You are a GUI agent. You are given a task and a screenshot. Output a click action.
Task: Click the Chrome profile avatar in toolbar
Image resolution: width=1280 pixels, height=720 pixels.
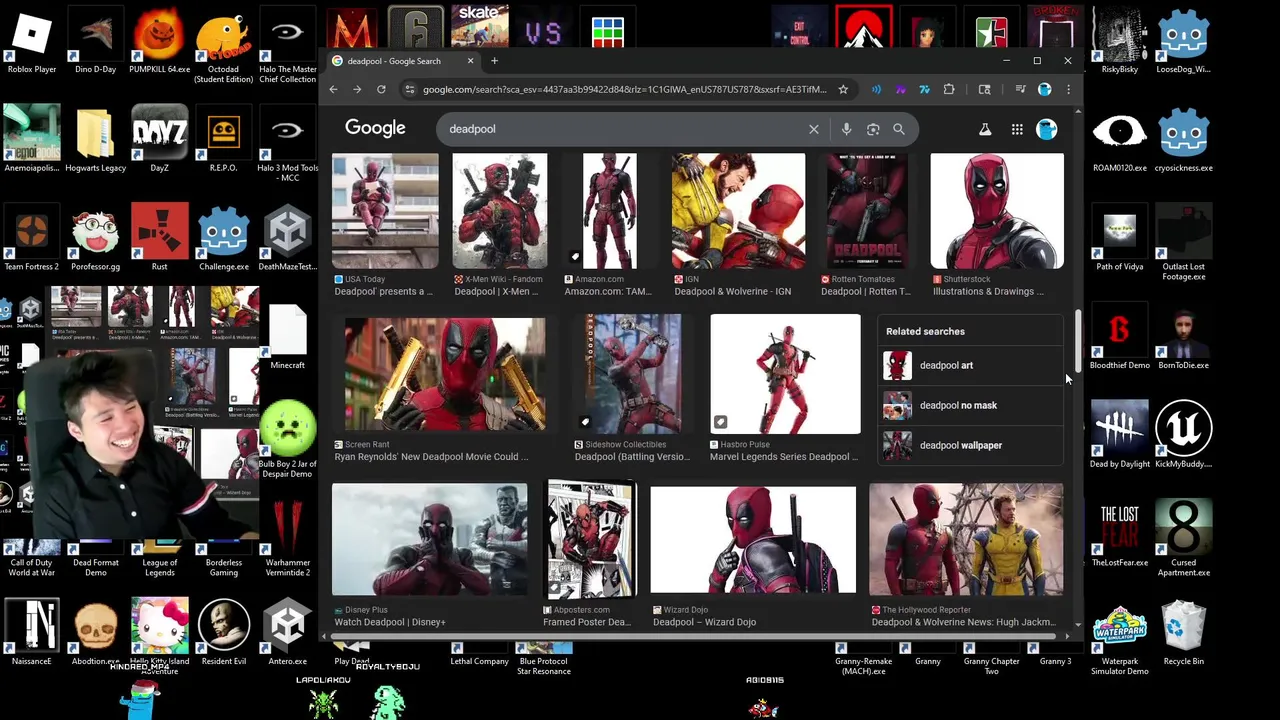point(1044,89)
